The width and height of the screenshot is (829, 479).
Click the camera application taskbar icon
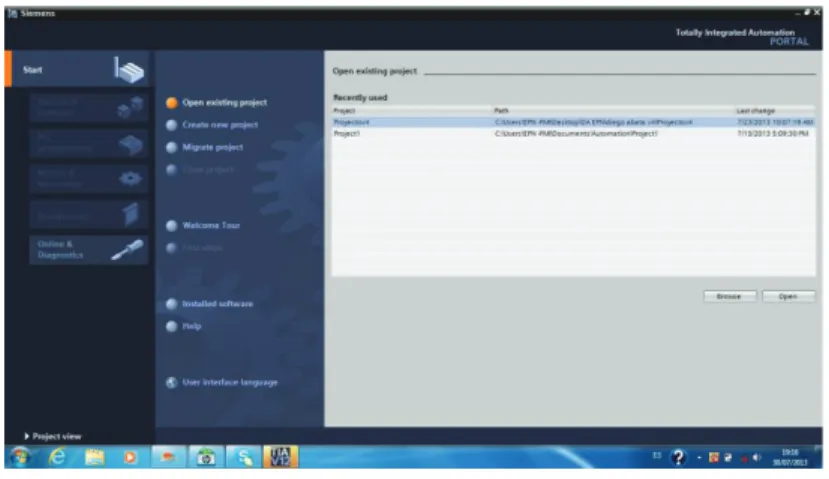point(206,457)
